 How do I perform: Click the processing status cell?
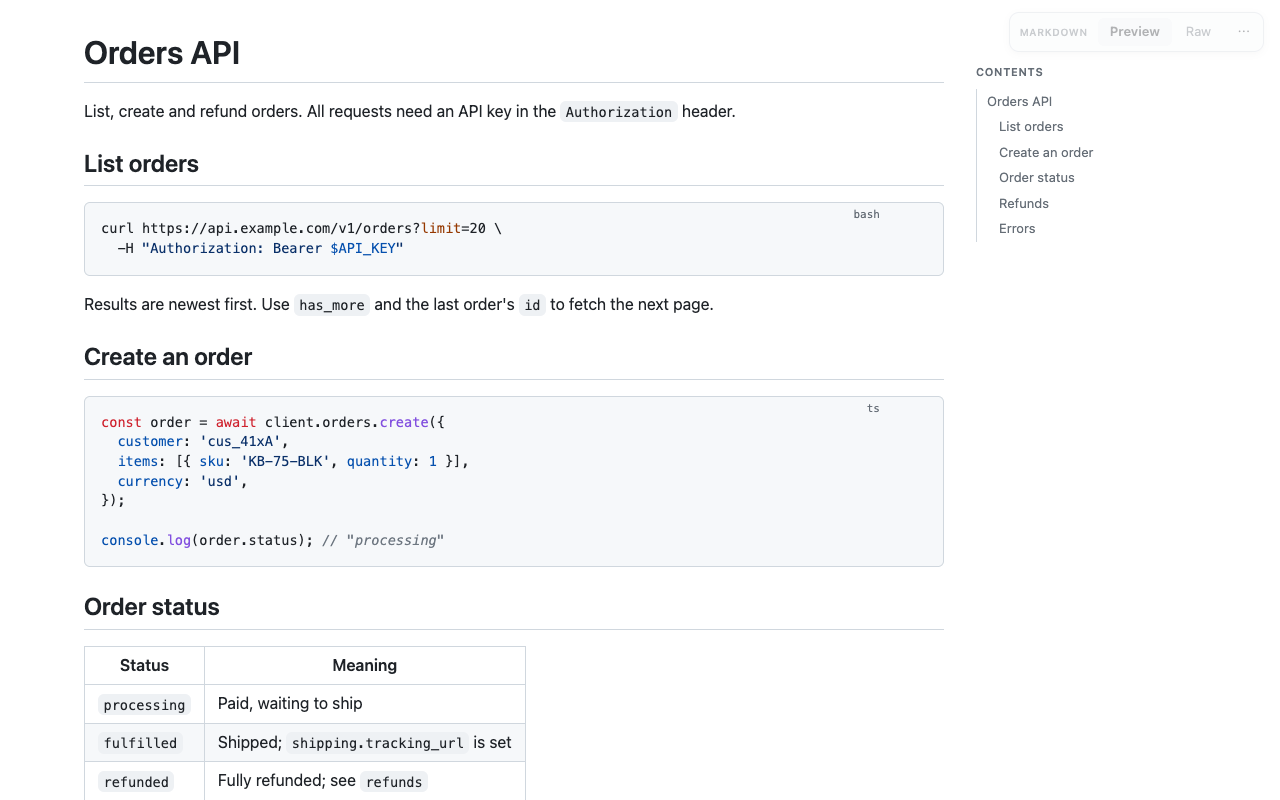(x=144, y=705)
